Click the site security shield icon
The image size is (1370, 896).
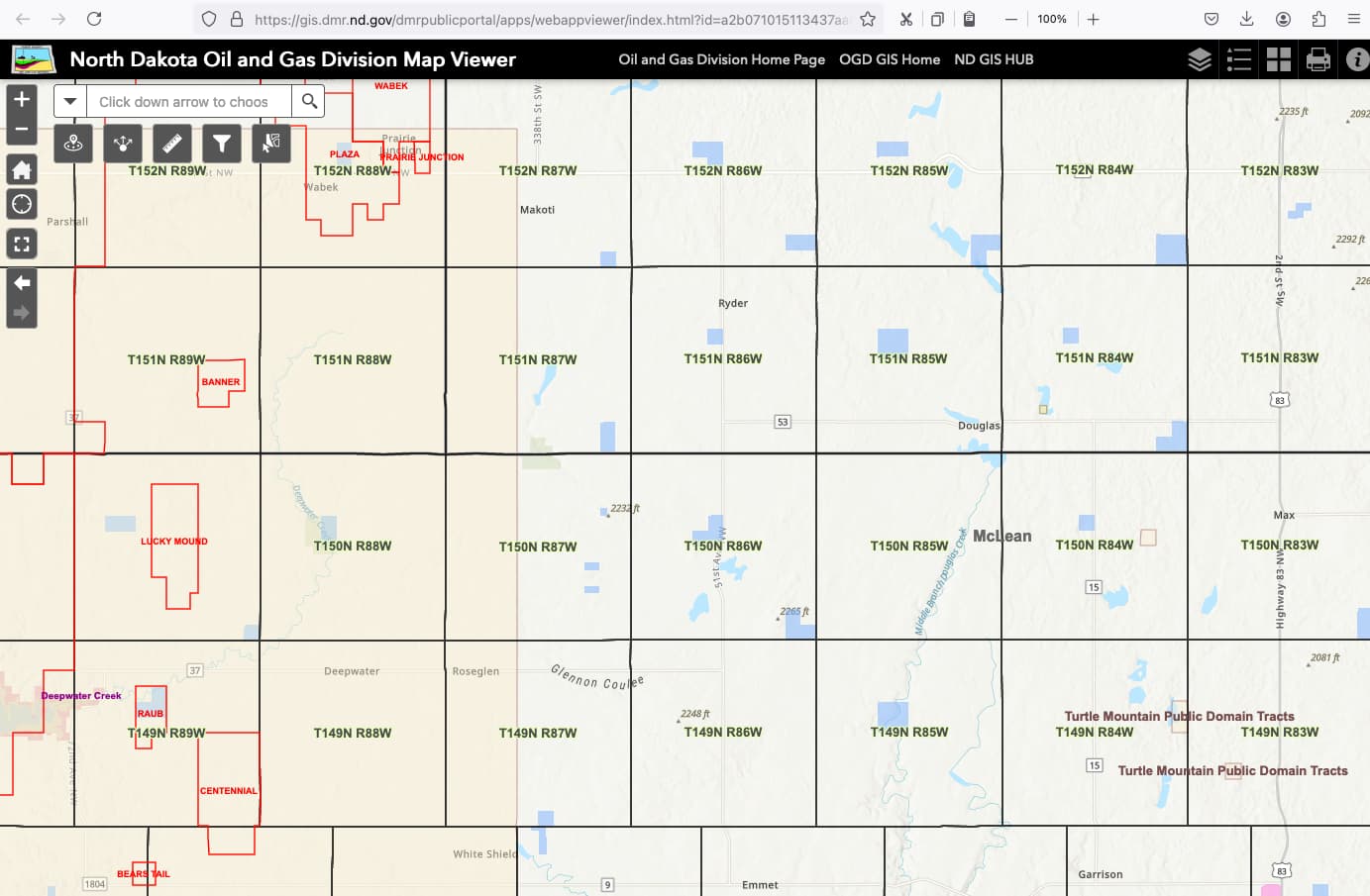tap(209, 19)
